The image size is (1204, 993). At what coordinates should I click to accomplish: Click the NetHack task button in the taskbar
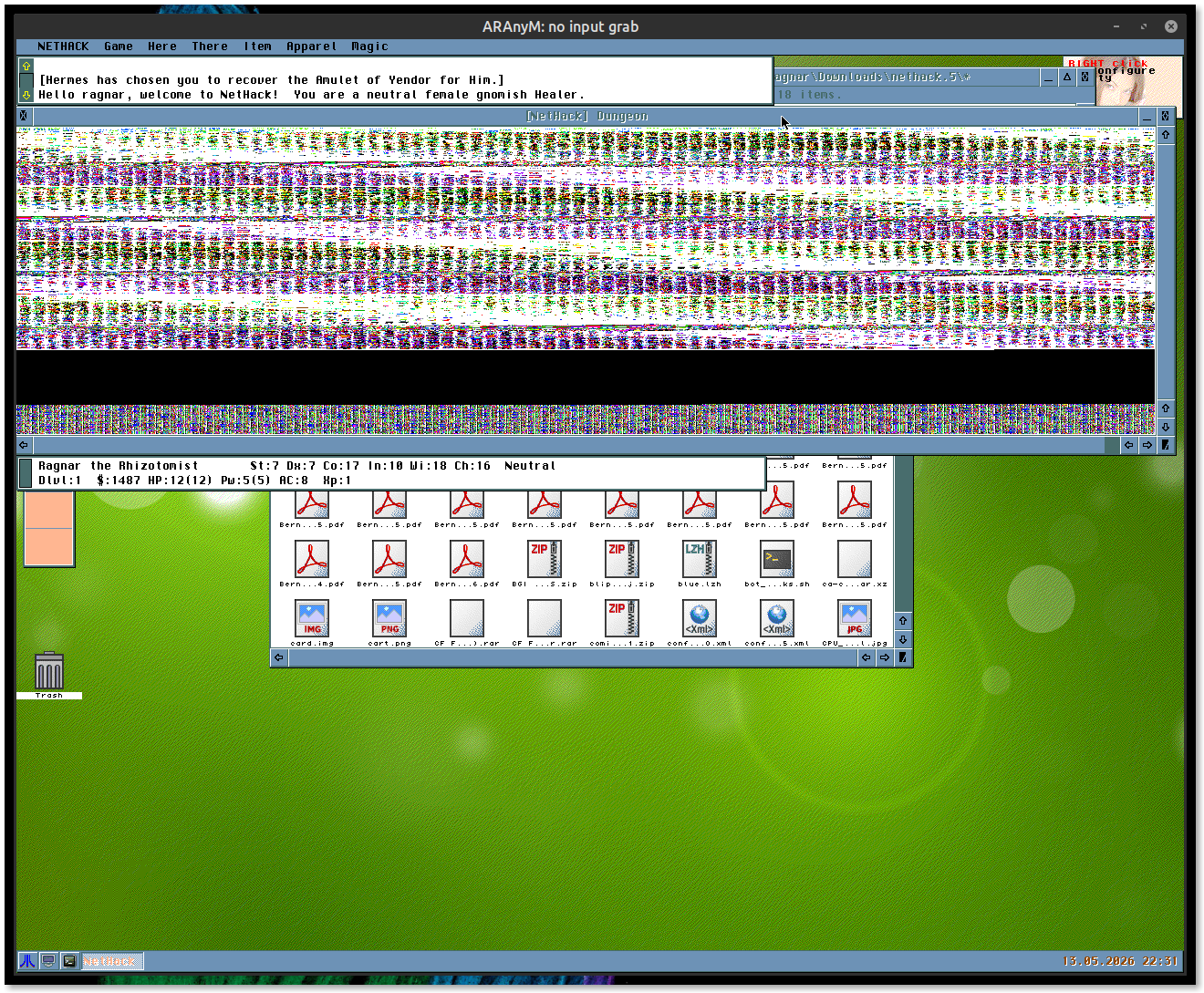coord(111,961)
